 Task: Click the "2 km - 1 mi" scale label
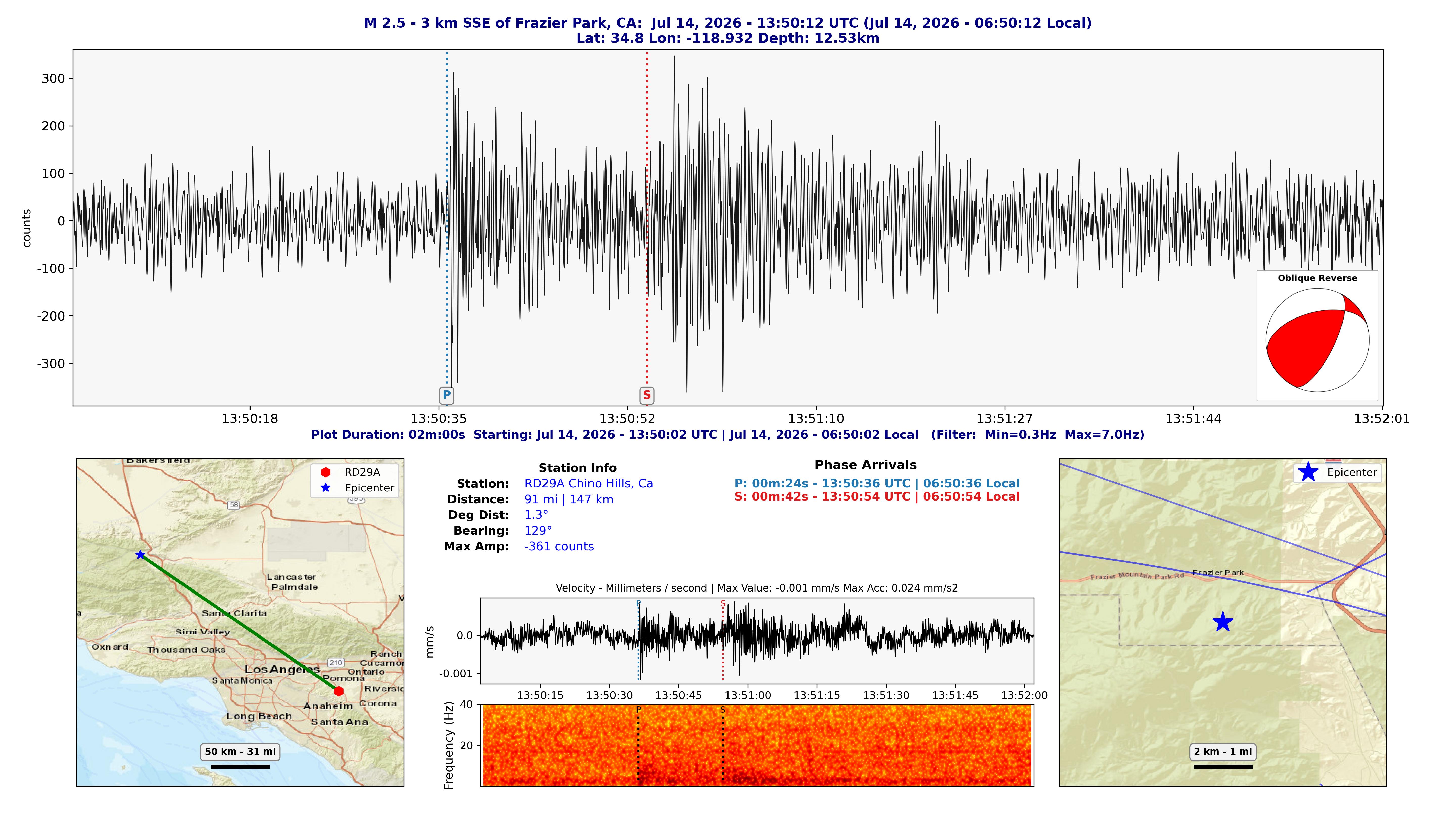tap(1223, 752)
